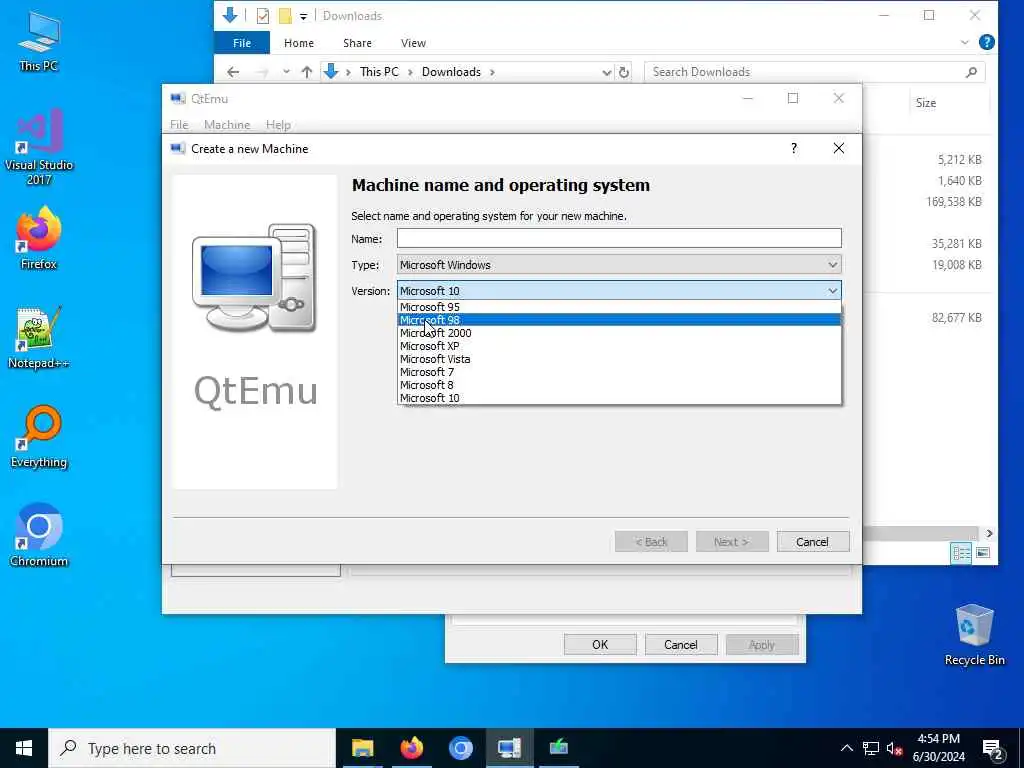Select Microsoft 98 version option
Image resolution: width=1024 pixels, height=768 pixels.
619,320
